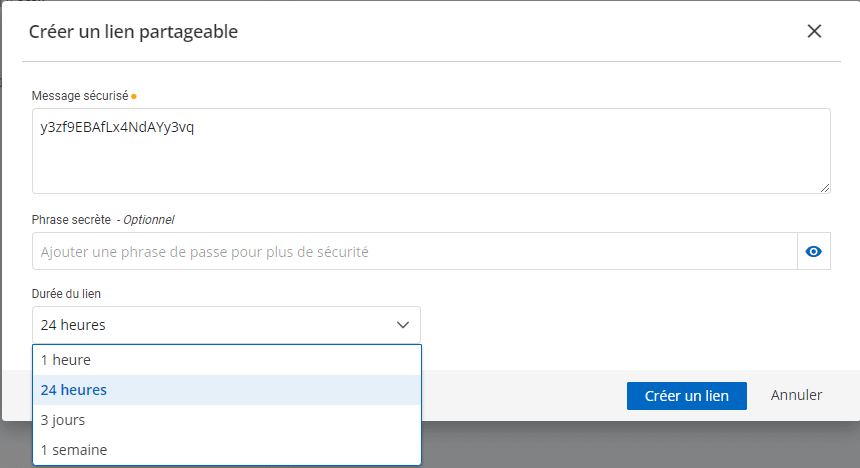Toggle passphrase visibility with the eye icon
This screenshot has height=468, width=860.
coord(814,252)
